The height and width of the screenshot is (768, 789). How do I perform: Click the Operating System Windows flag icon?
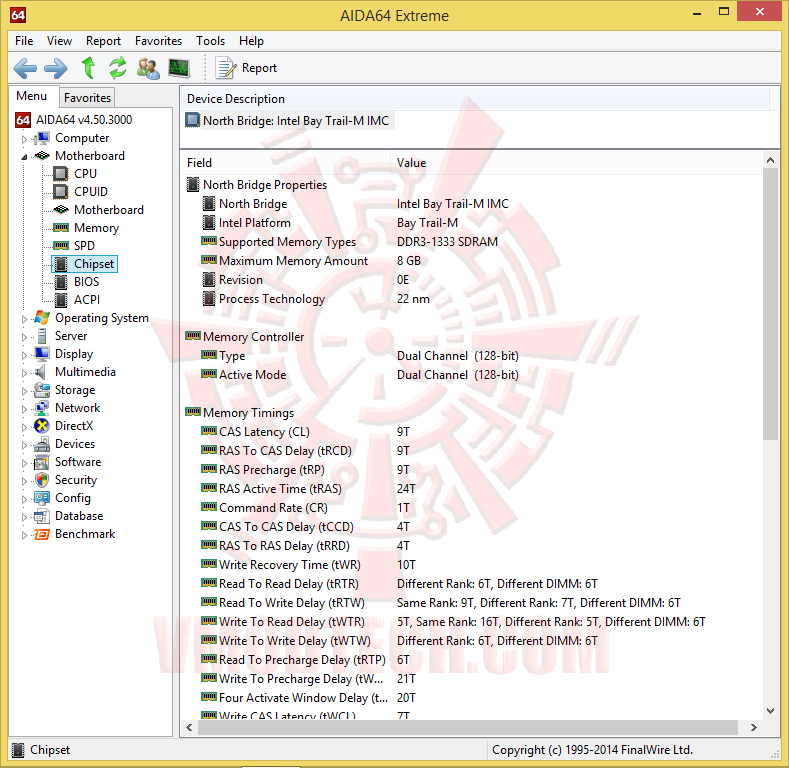click(42, 318)
